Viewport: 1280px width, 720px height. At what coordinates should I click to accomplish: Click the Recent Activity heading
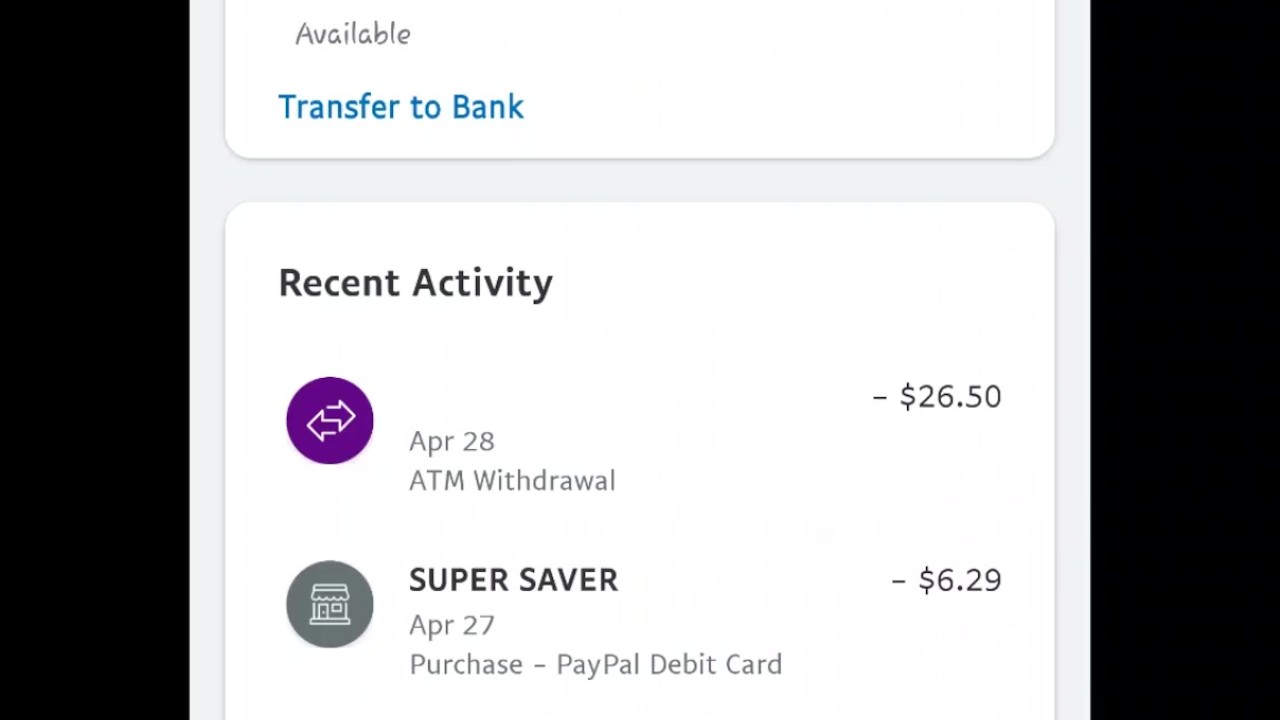pos(415,283)
